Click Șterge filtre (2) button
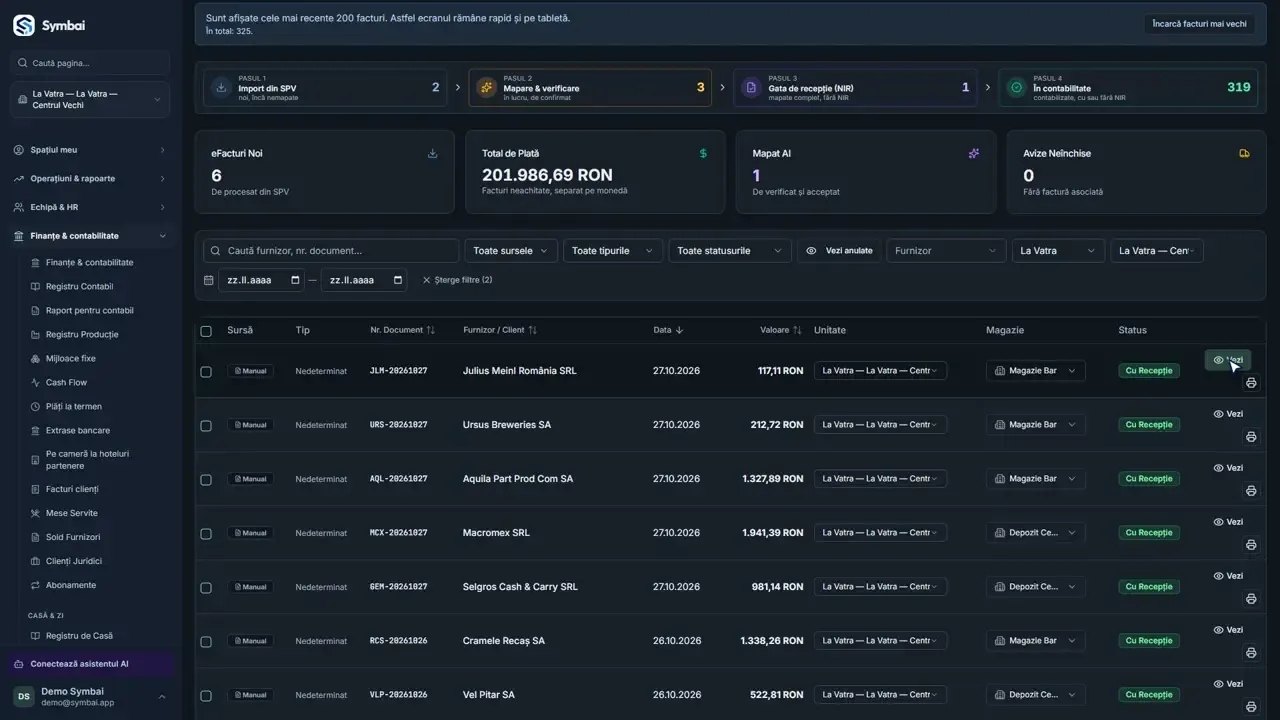The height and width of the screenshot is (720, 1280). tap(457, 280)
